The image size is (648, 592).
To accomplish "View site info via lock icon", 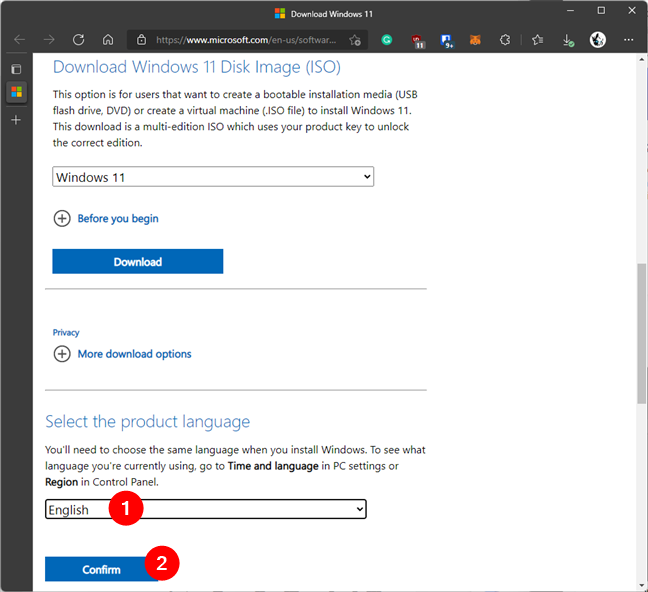I will [141, 40].
